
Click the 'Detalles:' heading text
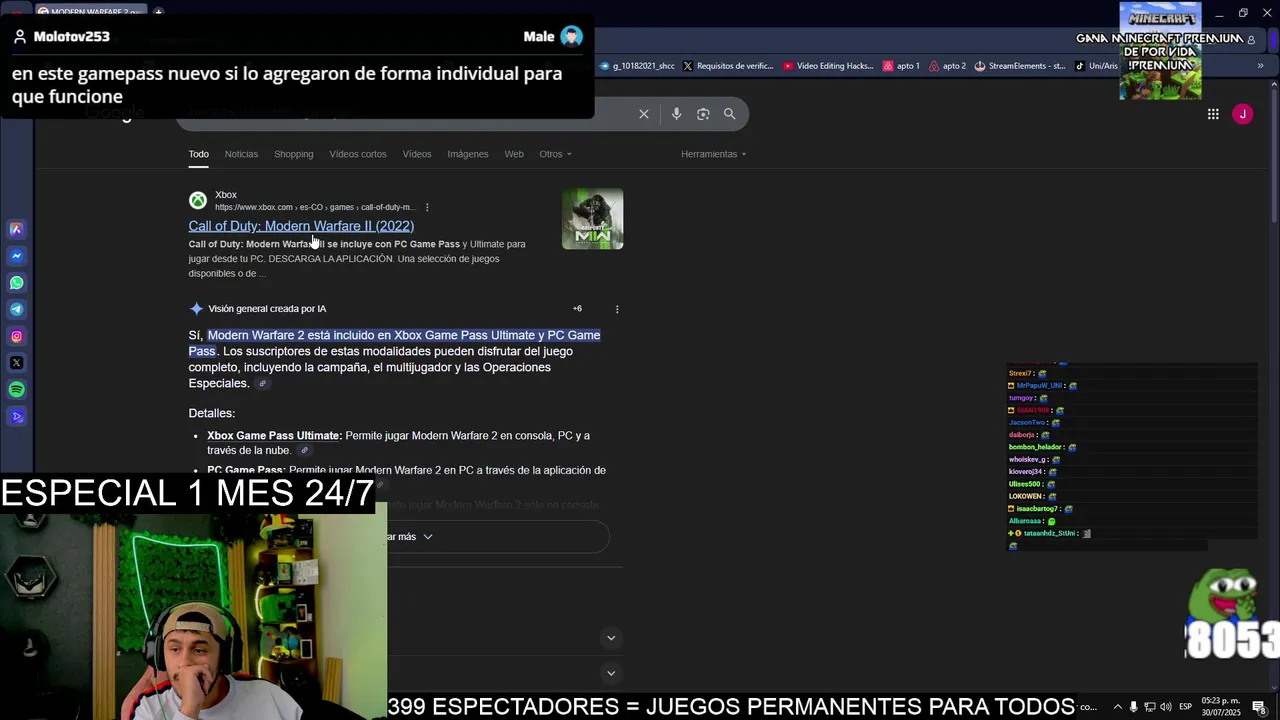(212, 414)
